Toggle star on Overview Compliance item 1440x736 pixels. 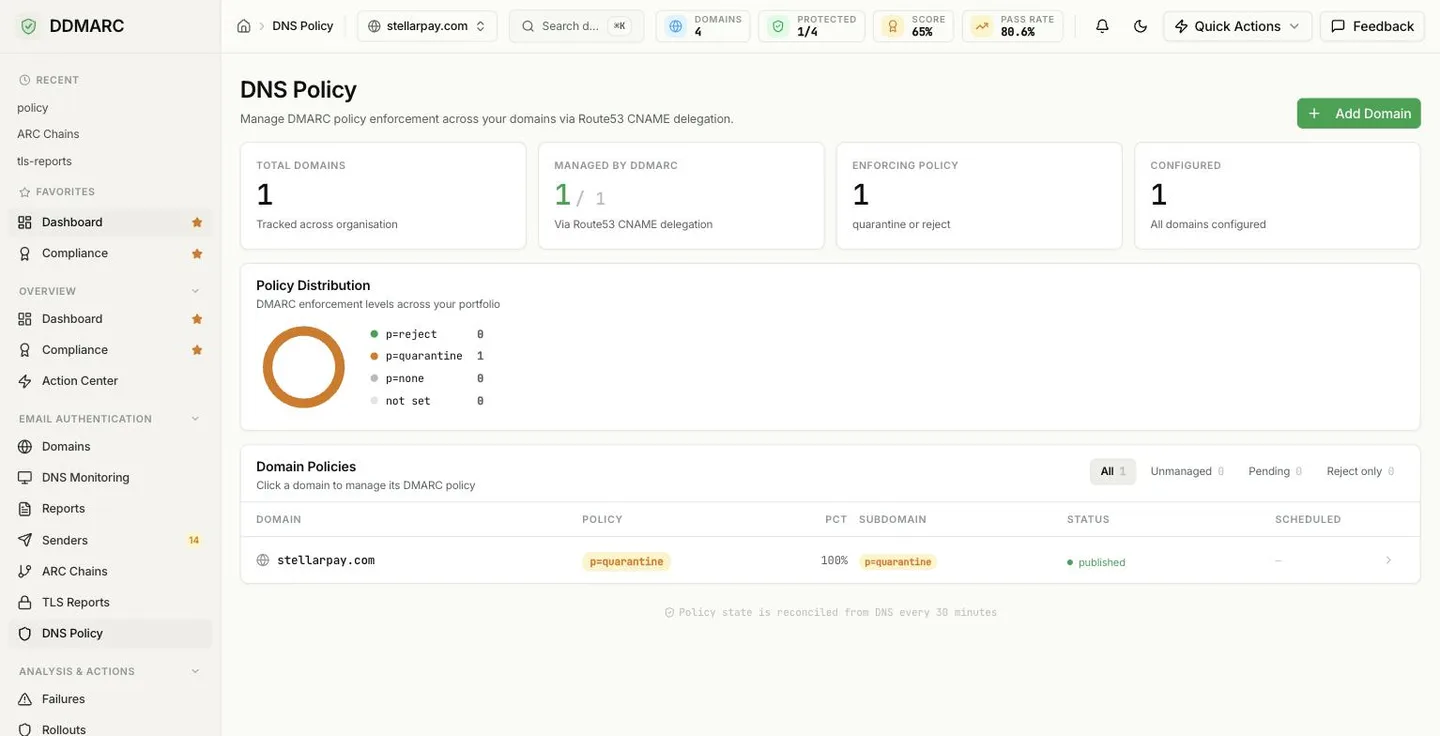click(197, 350)
